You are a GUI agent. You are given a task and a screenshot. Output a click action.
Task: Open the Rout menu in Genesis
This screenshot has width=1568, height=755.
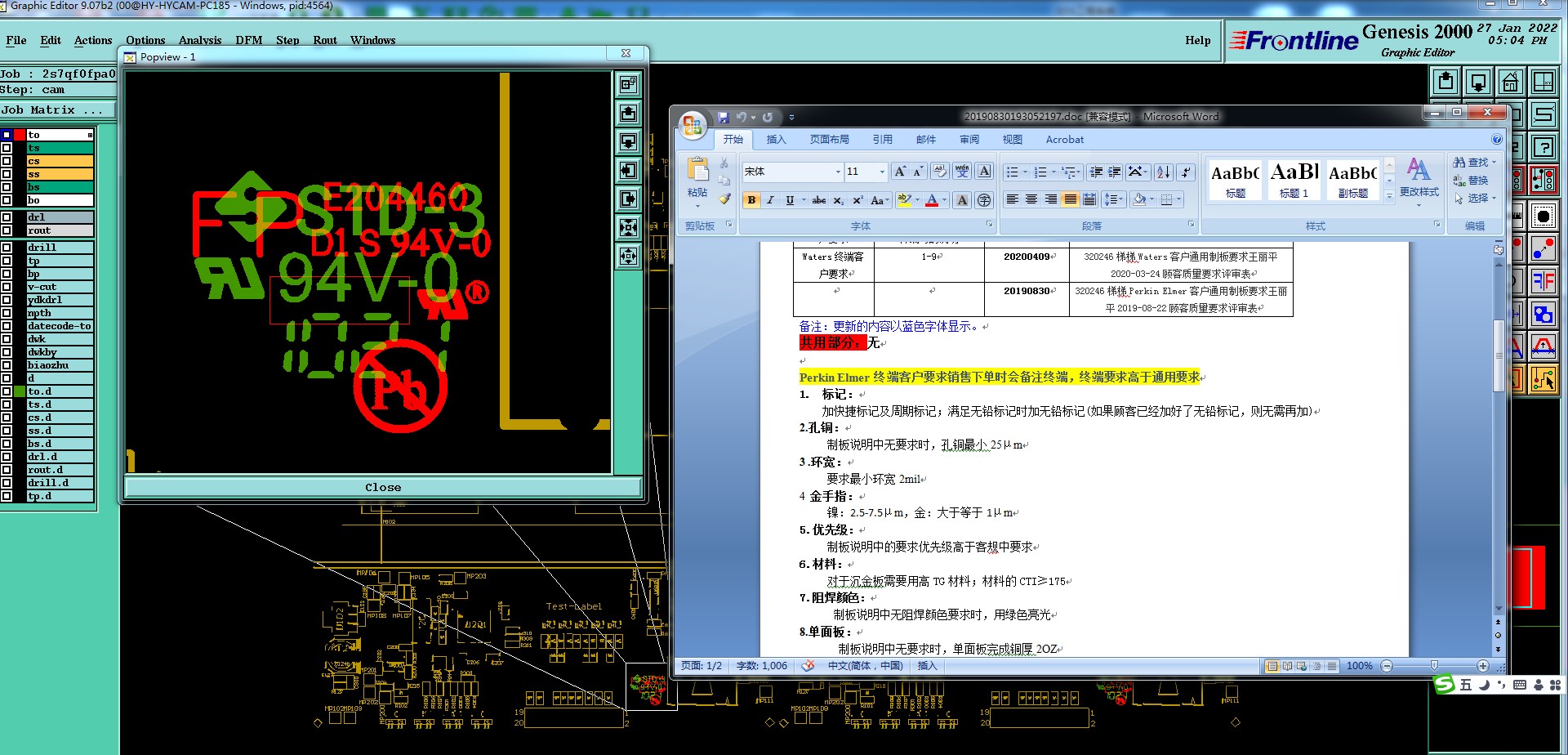coord(324,40)
